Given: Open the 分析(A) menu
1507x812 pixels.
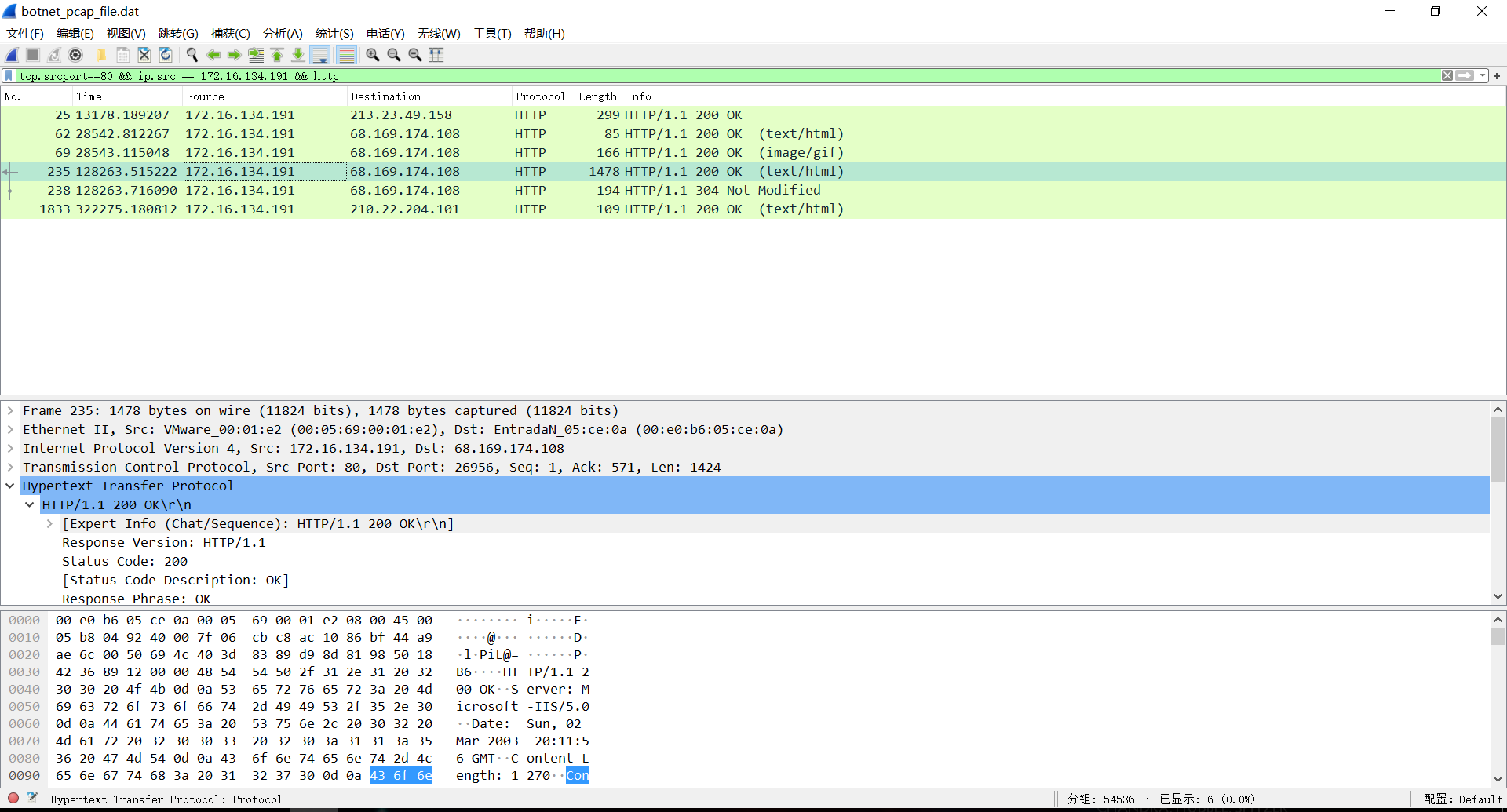Looking at the screenshot, I should click(x=283, y=34).
